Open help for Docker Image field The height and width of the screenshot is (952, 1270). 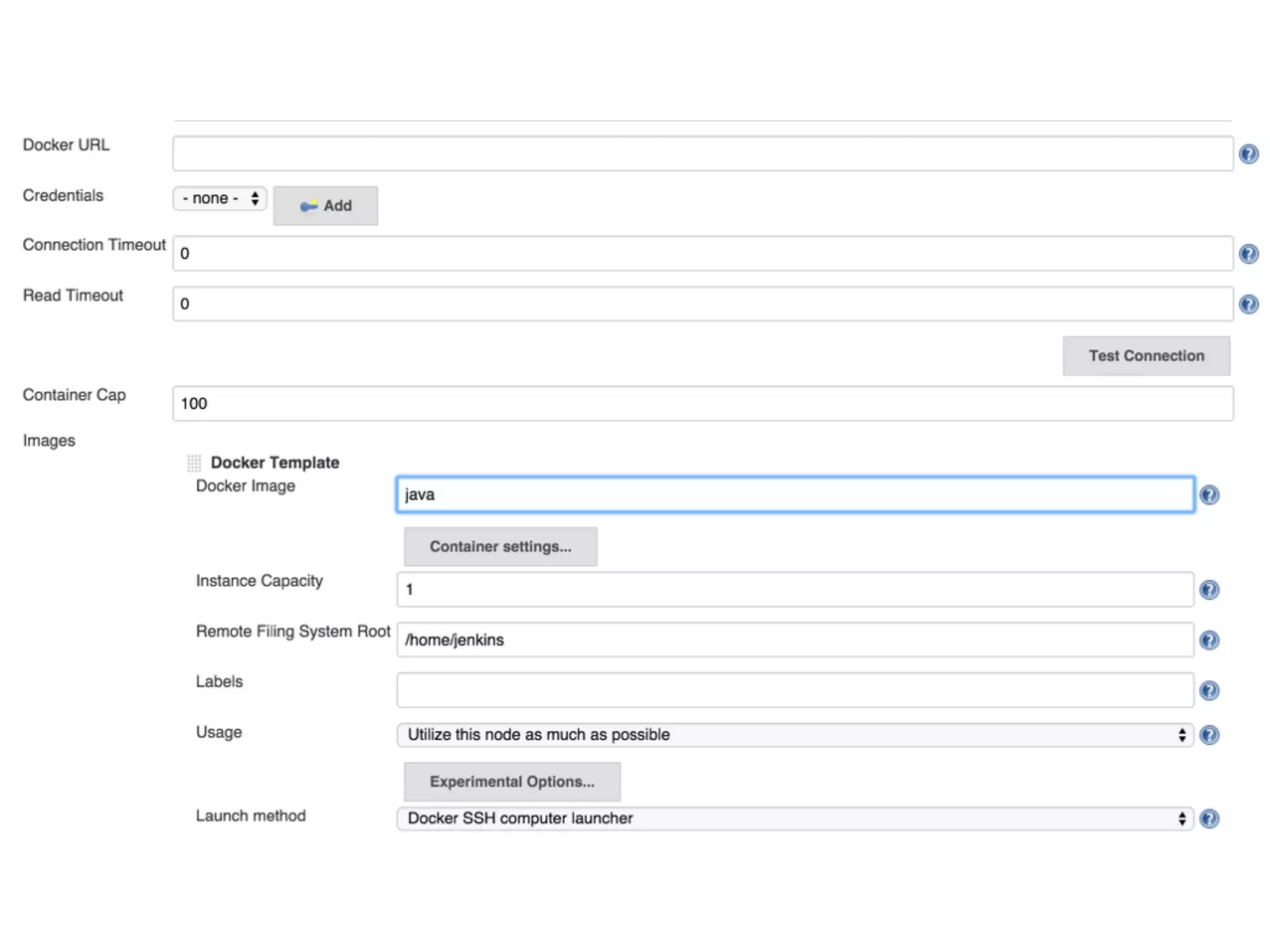tap(1209, 495)
